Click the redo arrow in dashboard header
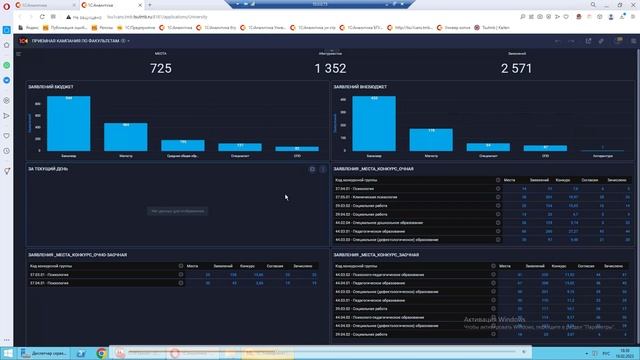 [x=571, y=41]
